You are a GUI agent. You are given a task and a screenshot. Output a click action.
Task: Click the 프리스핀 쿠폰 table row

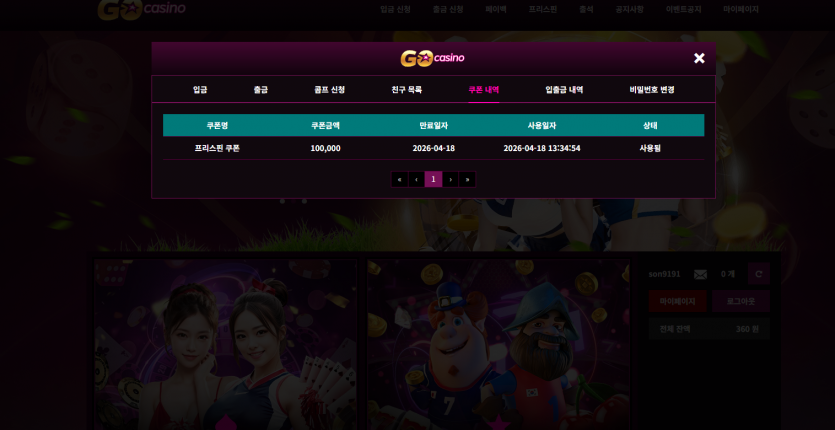[x=433, y=148]
